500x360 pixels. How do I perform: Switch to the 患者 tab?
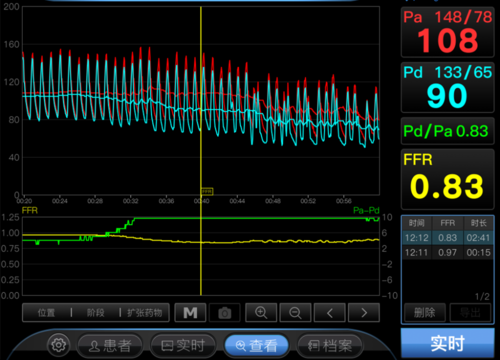pos(110,346)
